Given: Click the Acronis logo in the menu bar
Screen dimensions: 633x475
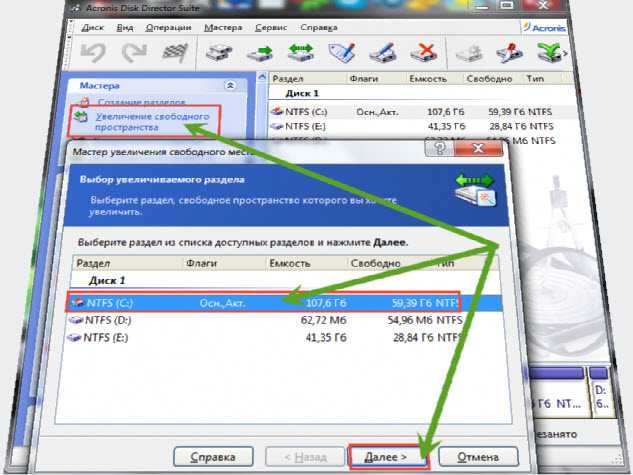Looking at the screenshot, I should 543,27.
